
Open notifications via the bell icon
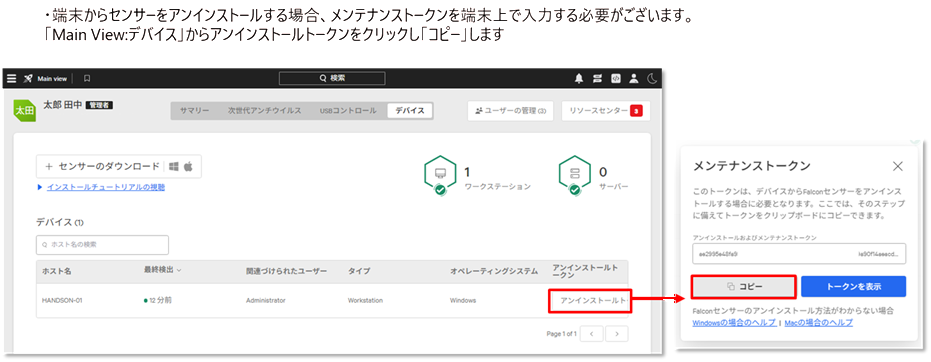(x=579, y=78)
